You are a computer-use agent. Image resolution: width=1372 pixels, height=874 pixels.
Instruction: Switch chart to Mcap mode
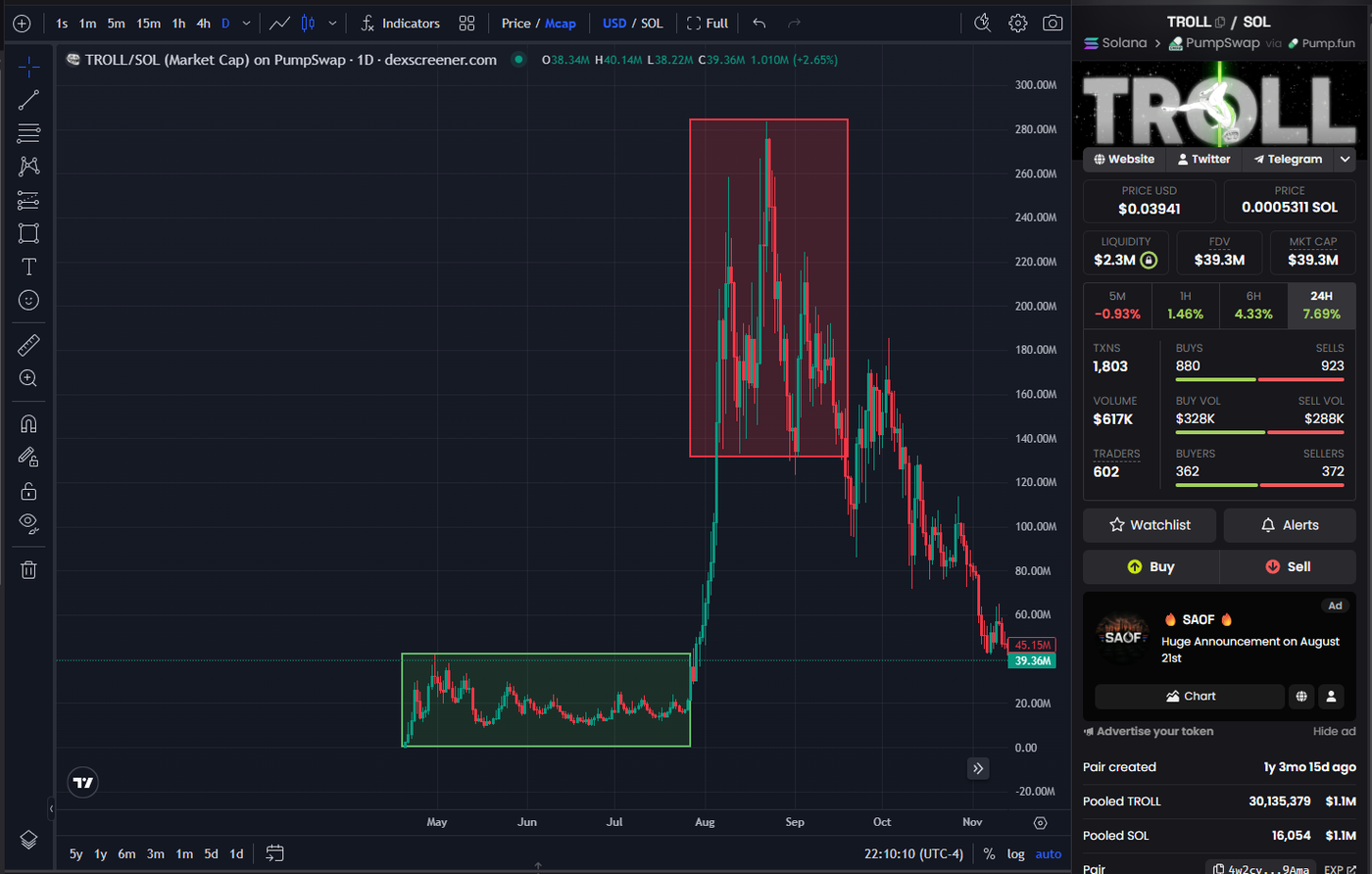click(x=561, y=23)
